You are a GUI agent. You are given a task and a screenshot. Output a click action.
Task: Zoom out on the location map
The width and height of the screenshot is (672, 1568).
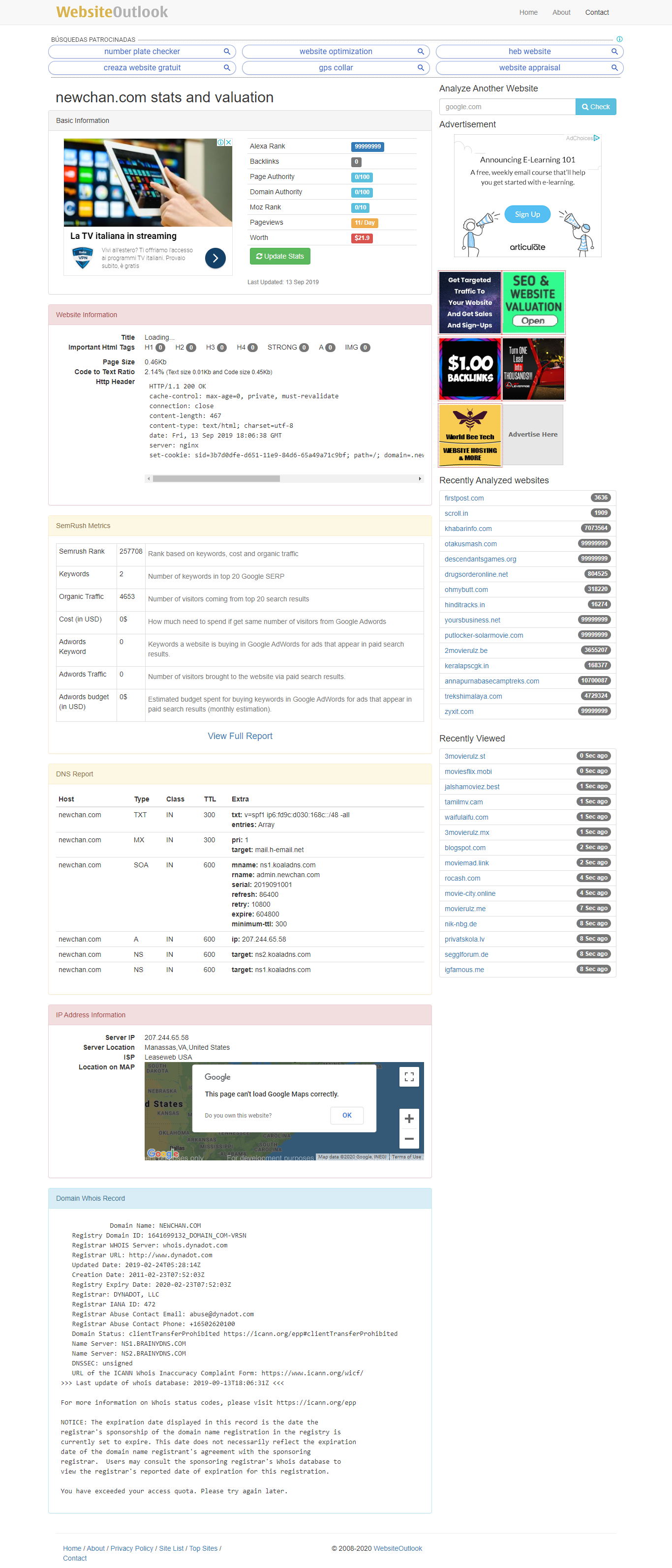click(409, 1139)
